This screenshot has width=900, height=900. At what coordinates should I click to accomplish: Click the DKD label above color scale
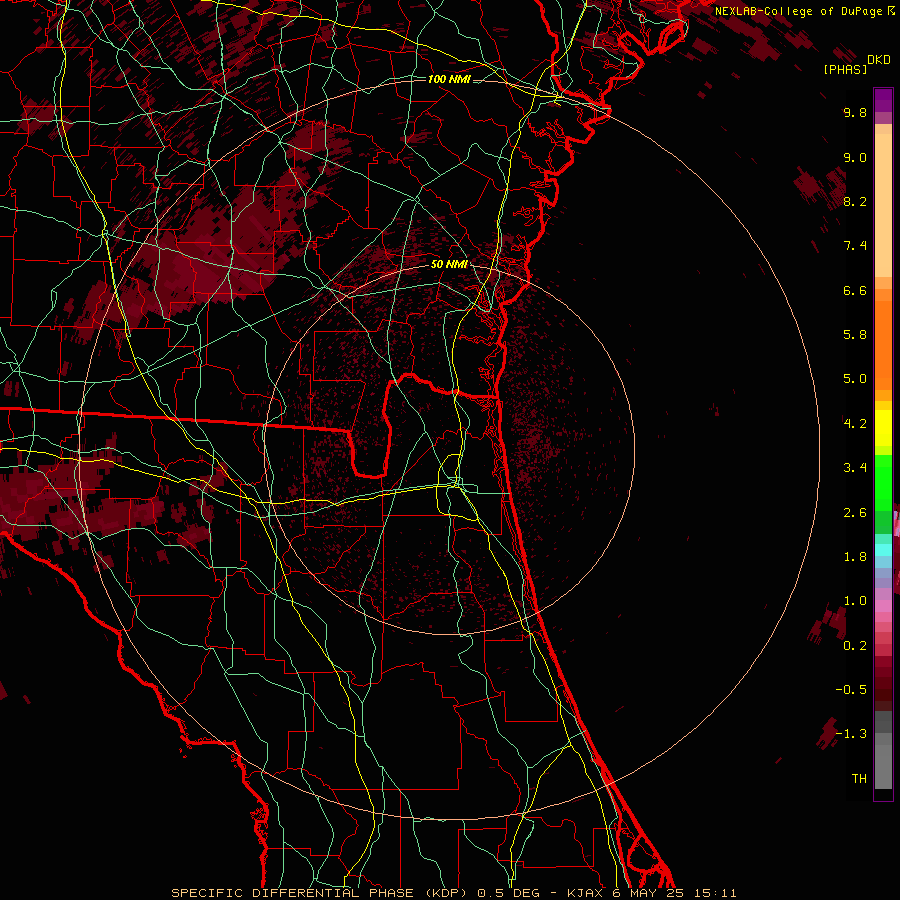click(878, 60)
